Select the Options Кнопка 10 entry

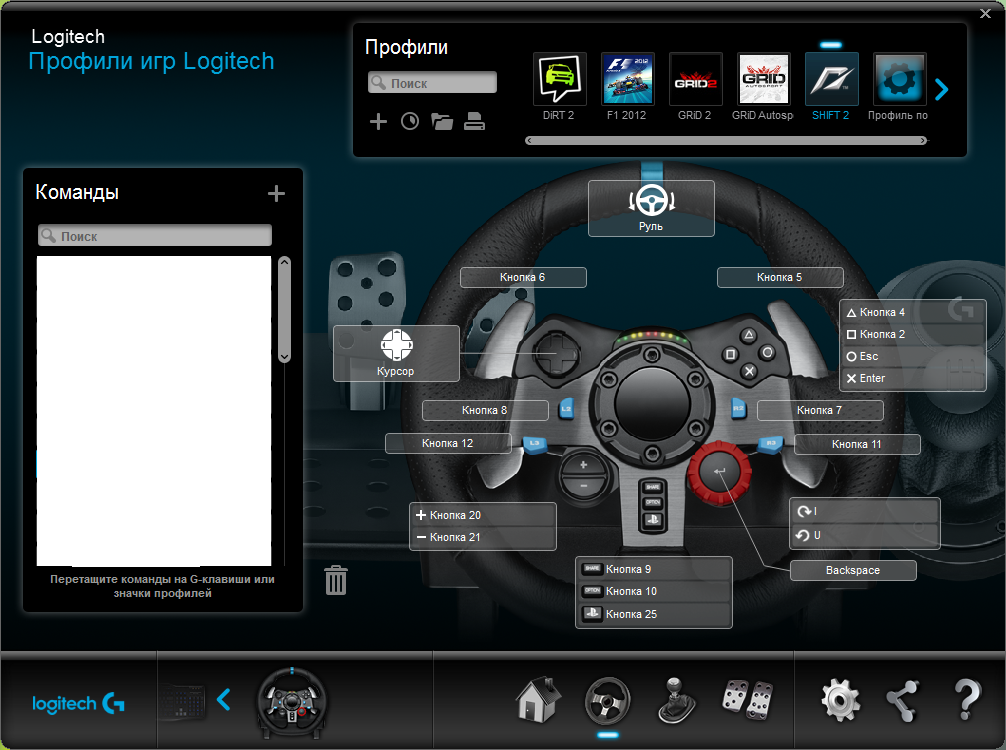pos(654,592)
